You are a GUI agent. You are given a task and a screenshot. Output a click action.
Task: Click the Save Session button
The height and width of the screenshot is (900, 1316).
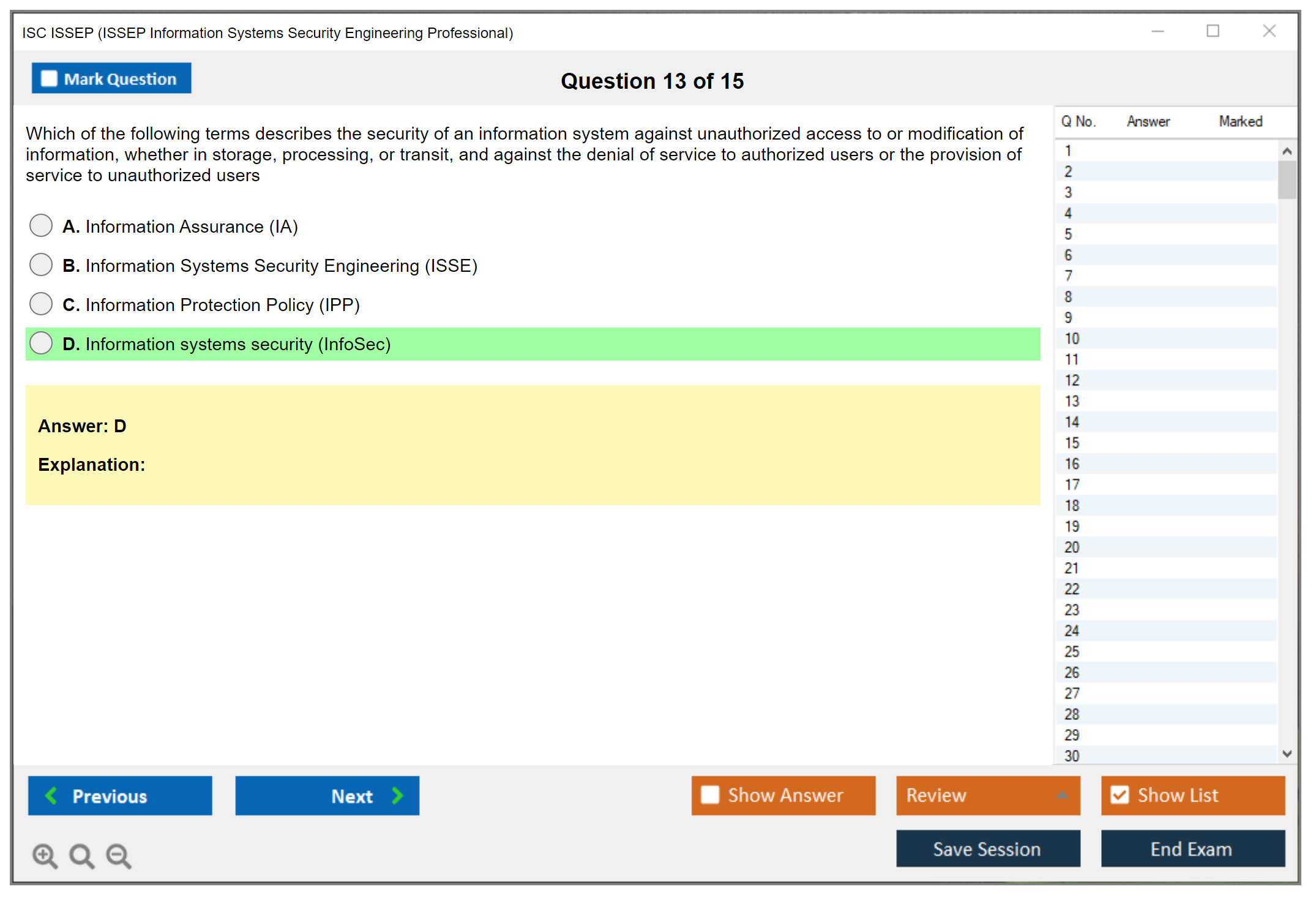(987, 849)
